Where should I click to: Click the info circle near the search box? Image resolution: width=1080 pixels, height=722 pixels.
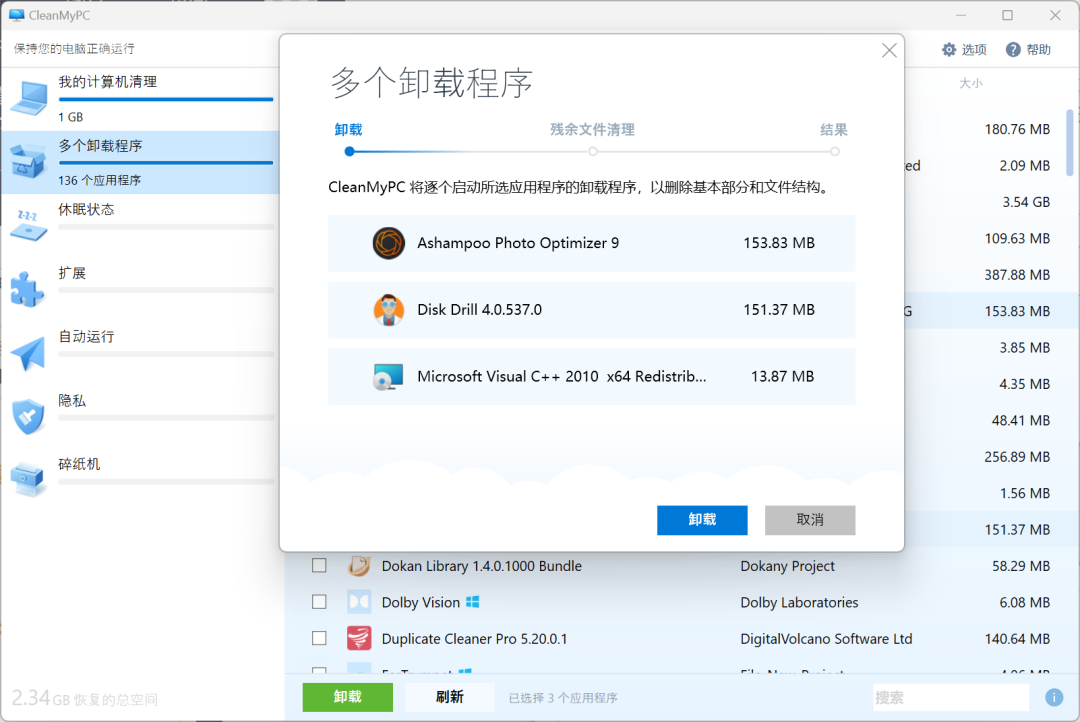coord(1053,697)
